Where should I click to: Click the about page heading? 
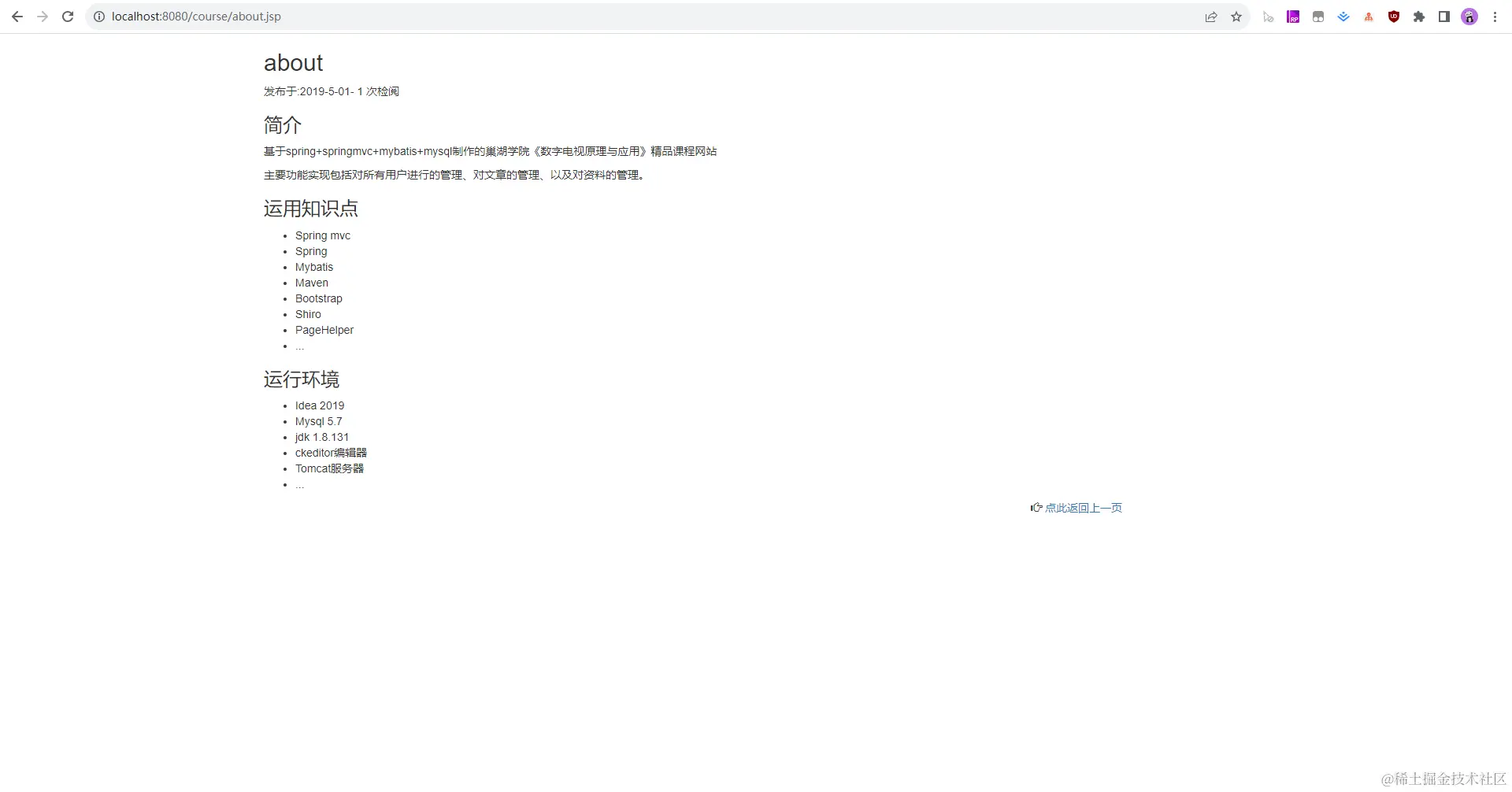[293, 62]
